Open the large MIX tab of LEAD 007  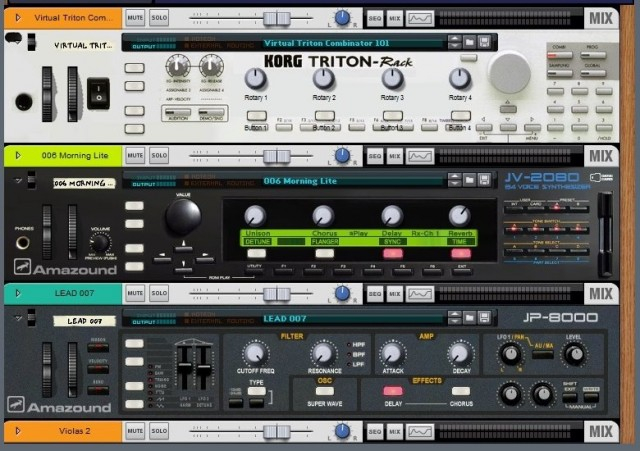point(600,294)
